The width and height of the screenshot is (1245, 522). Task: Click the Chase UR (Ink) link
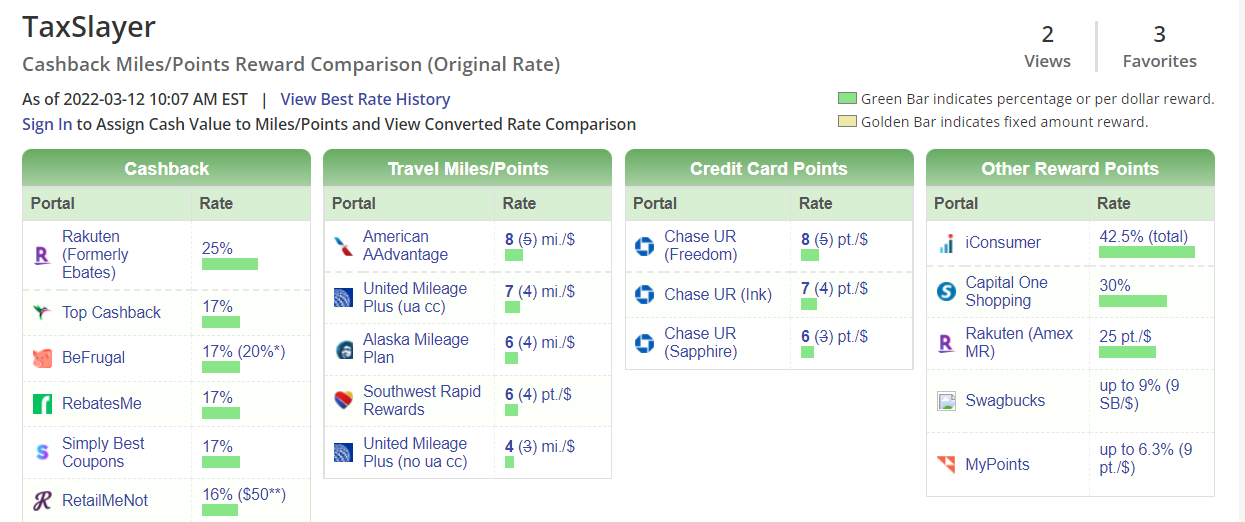coord(718,294)
